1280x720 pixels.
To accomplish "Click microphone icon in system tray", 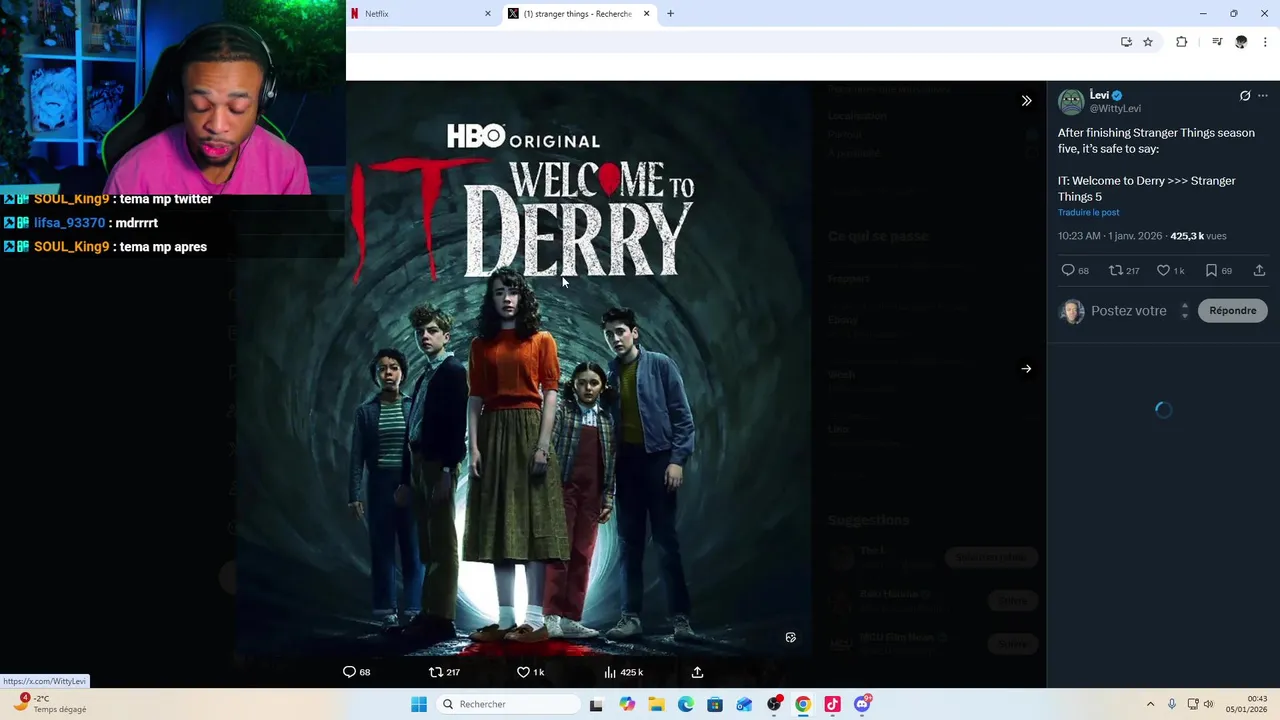I will [1172, 704].
